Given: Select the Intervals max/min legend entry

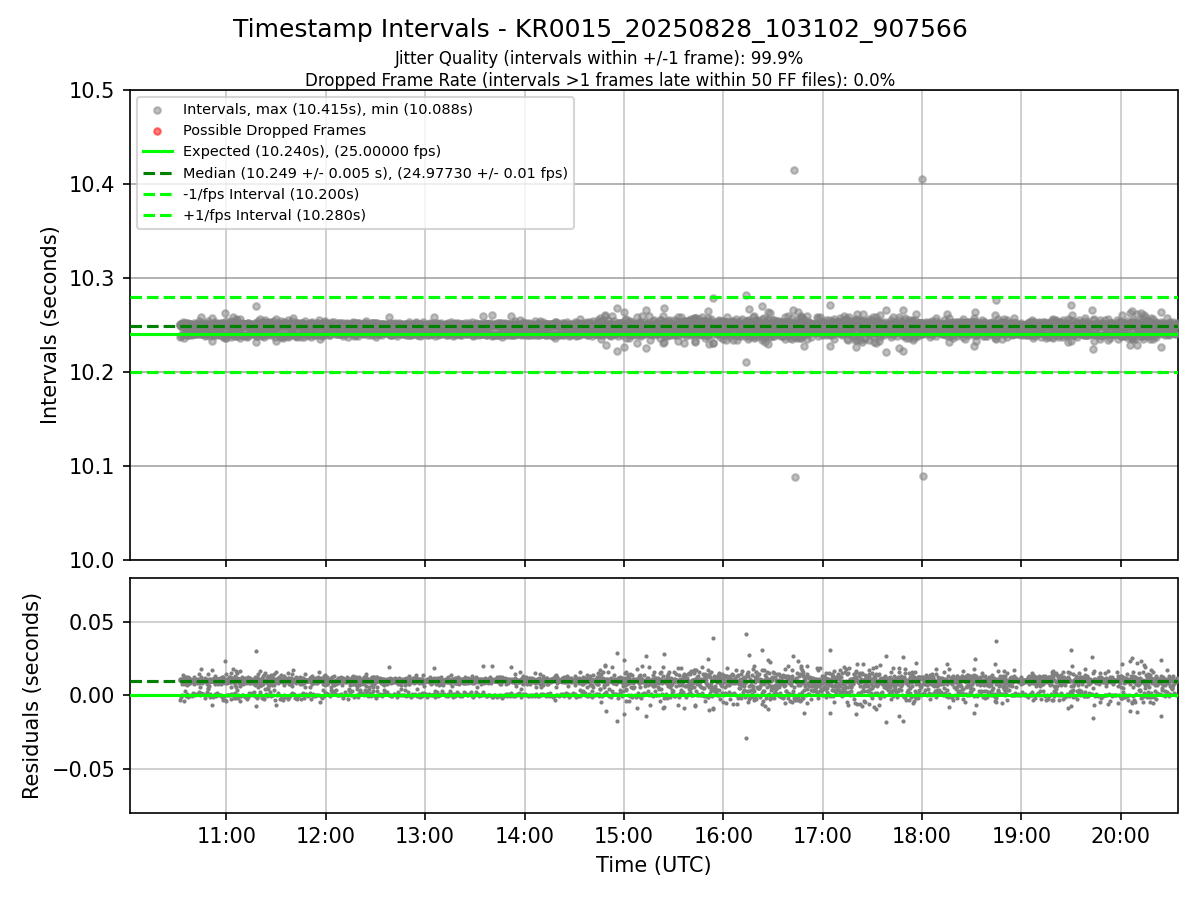Looking at the screenshot, I should [328, 109].
